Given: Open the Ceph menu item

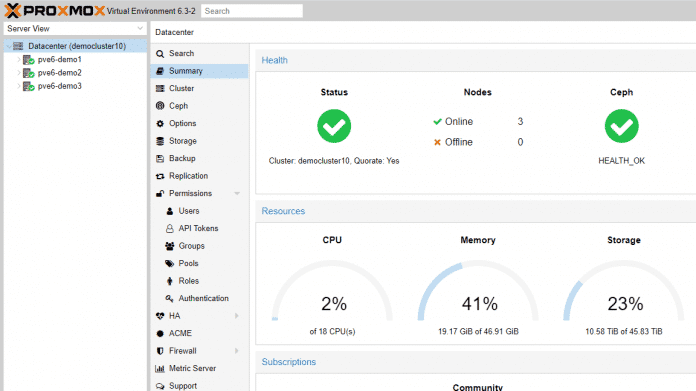Looking at the screenshot, I should [x=199, y=106].
